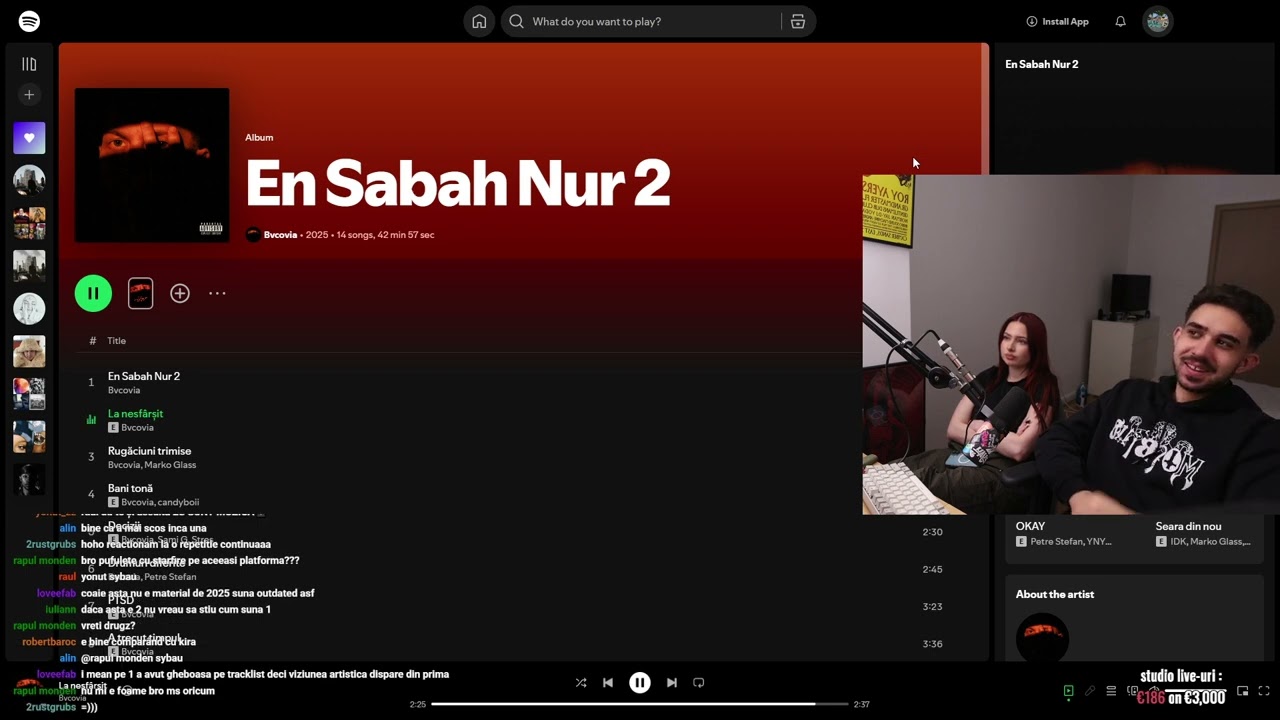Screen dimensions: 1280x720
Task: Click the Title column header
Action: (117, 341)
